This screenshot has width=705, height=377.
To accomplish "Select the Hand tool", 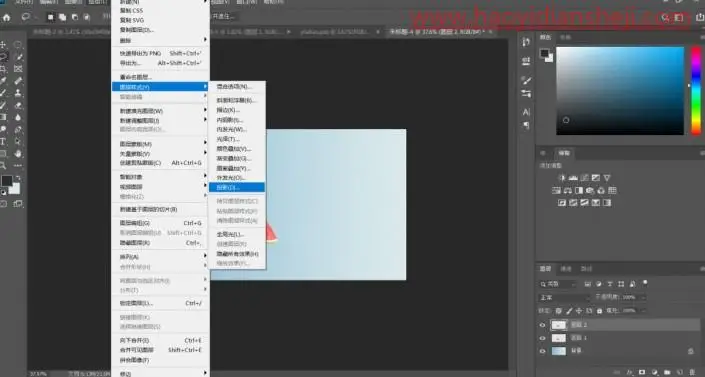I will pos(18,154).
